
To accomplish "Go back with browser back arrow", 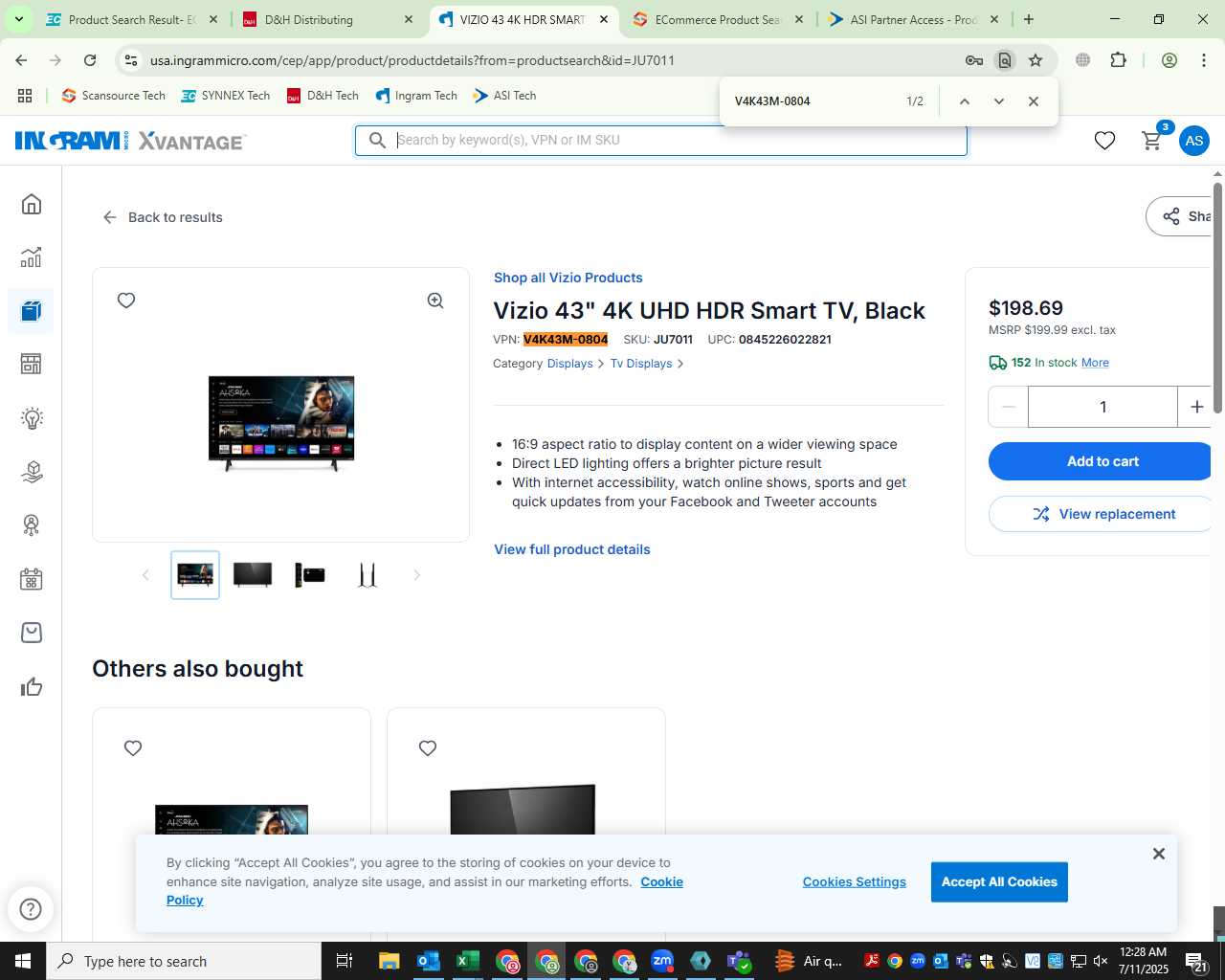I will click(x=21, y=60).
